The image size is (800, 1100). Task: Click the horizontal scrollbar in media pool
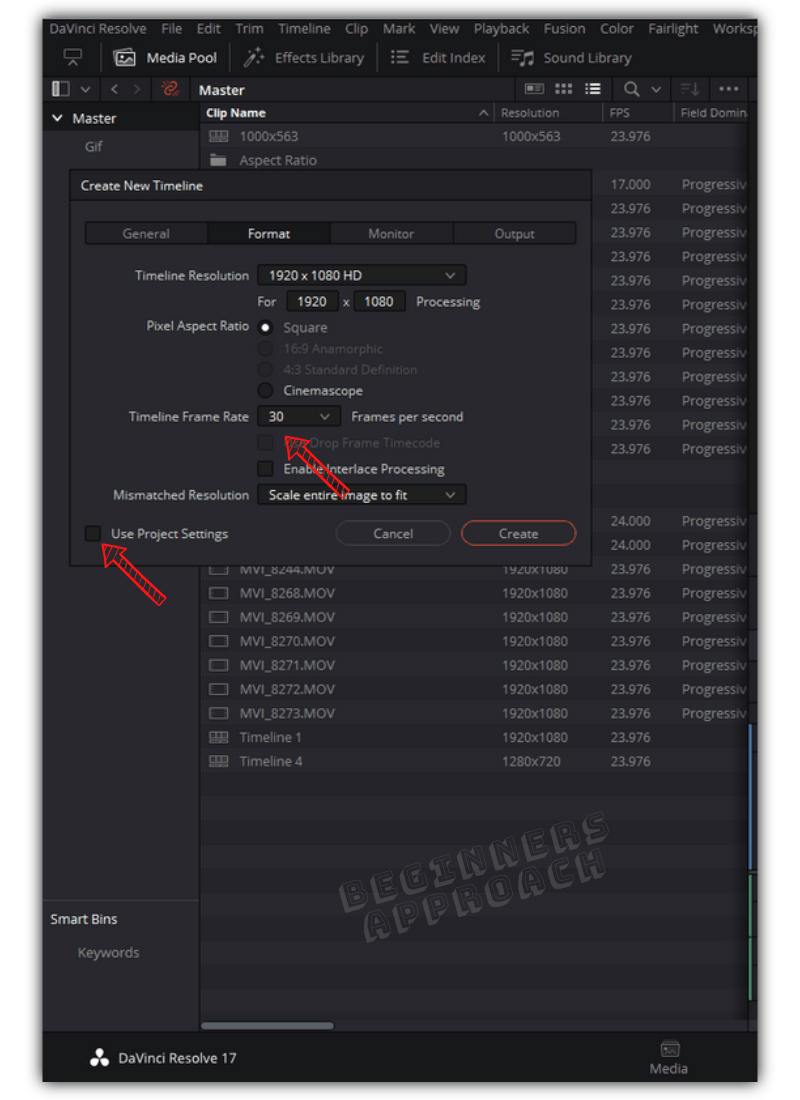(x=267, y=1026)
